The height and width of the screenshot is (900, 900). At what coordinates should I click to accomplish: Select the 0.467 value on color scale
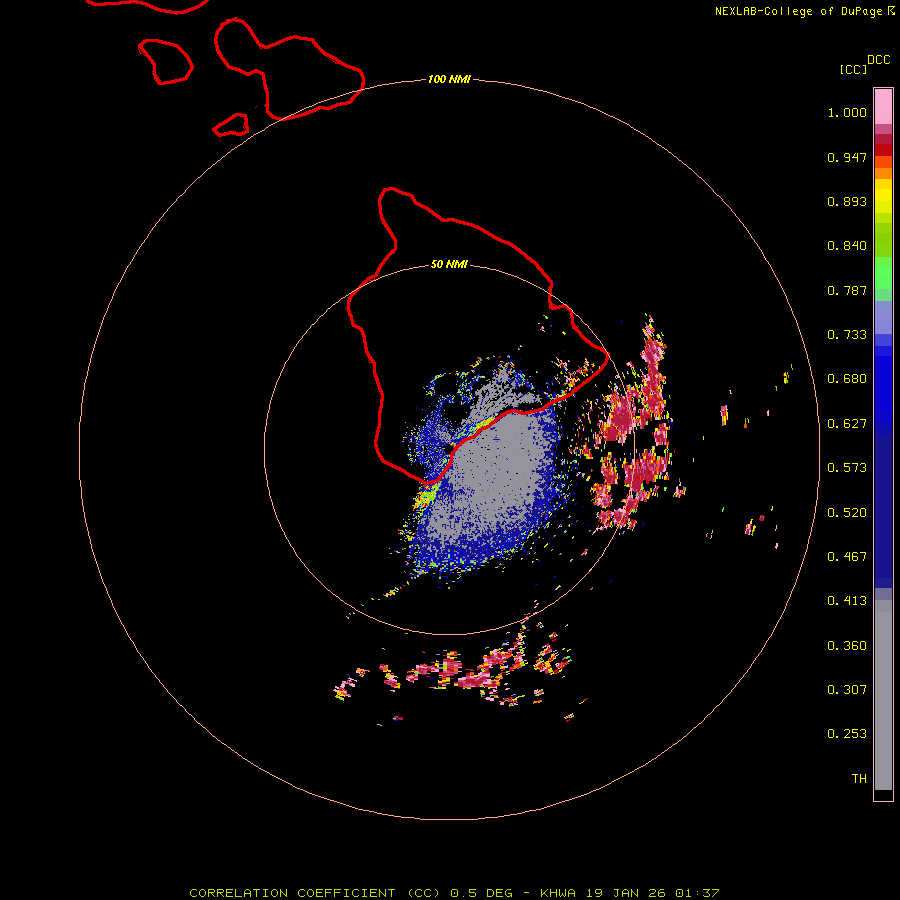(x=847, y=557)
